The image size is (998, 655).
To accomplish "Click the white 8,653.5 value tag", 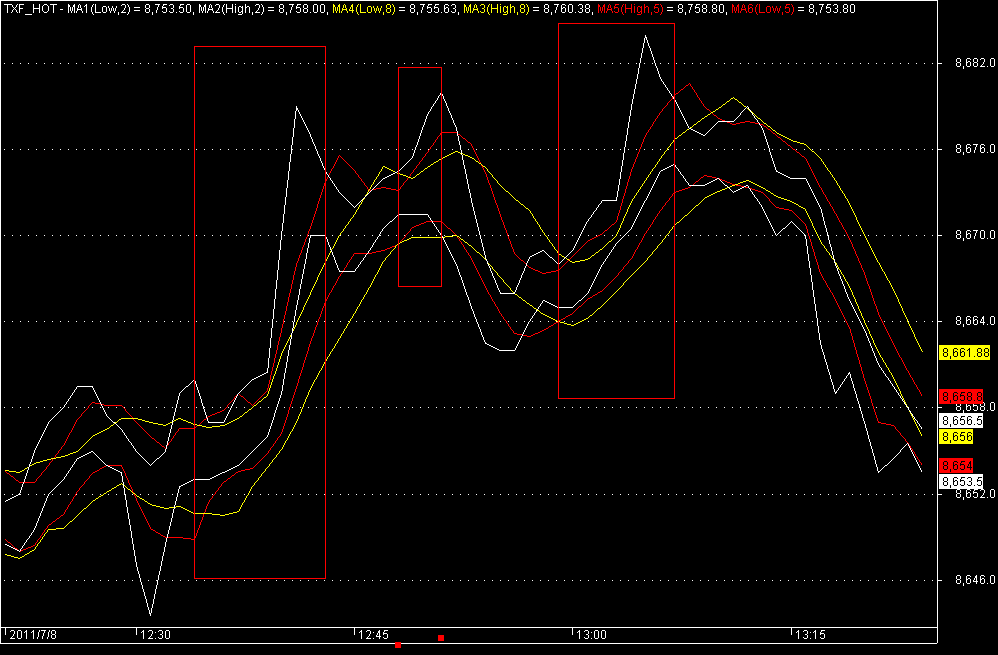I will (x=962, y=481).
